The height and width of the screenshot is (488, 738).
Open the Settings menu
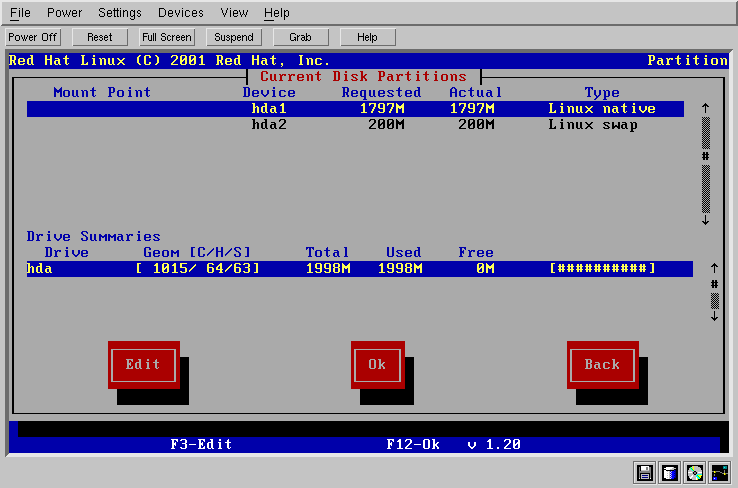point(120,13)
